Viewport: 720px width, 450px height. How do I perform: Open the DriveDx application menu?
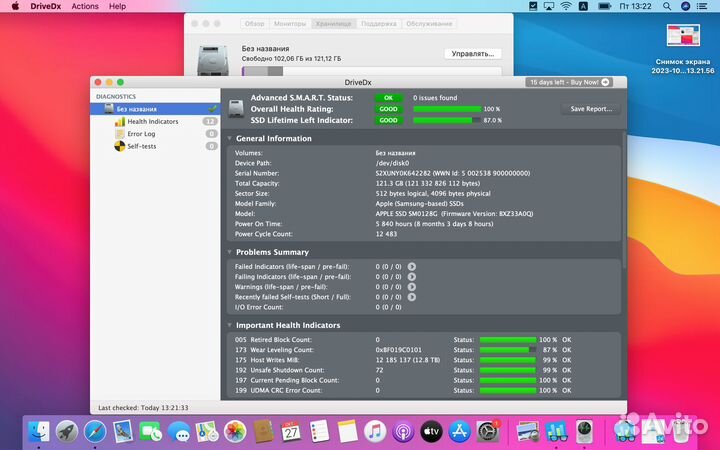(x=45, y=6)
